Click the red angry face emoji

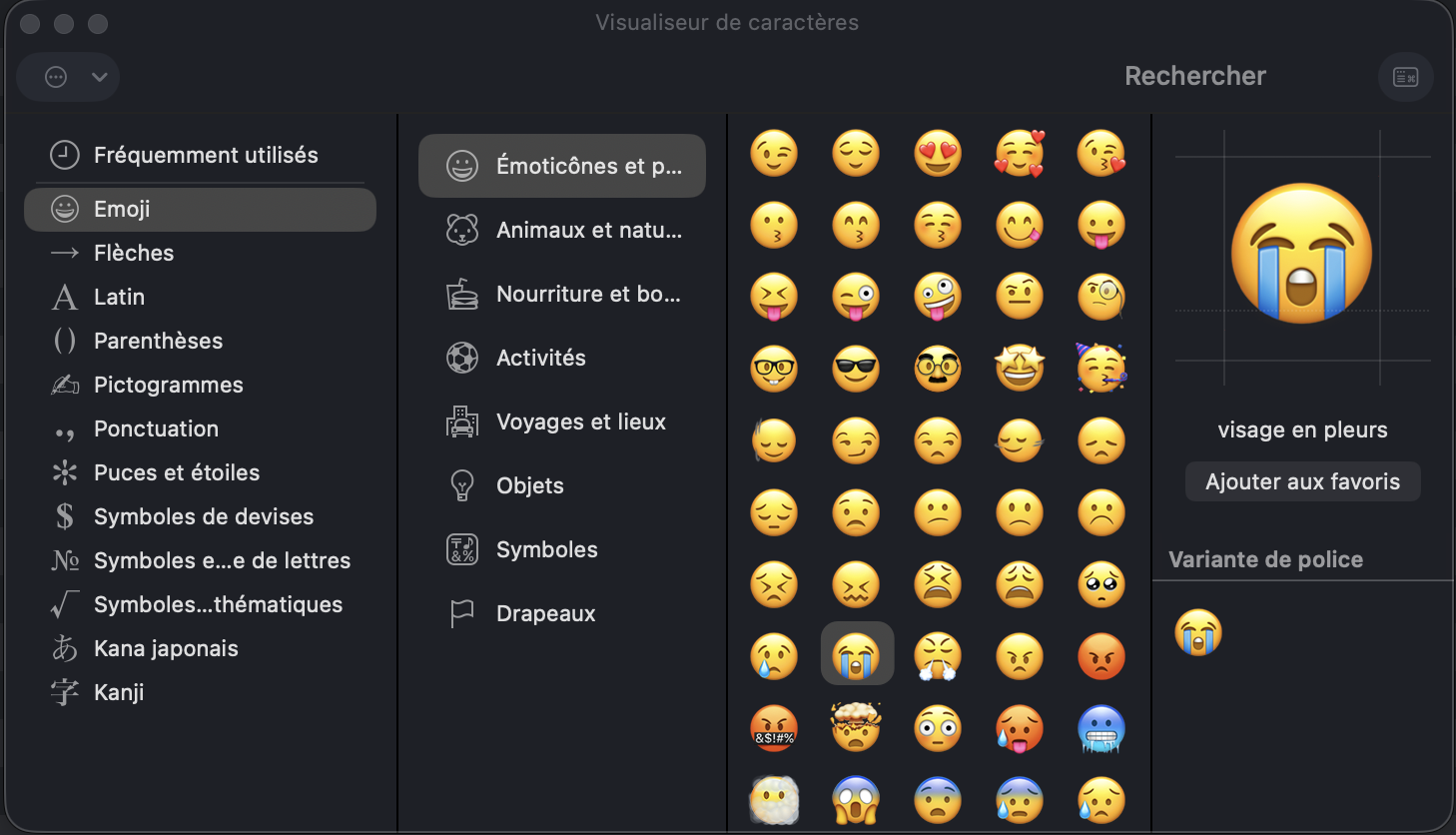(x=1101, y=657)
